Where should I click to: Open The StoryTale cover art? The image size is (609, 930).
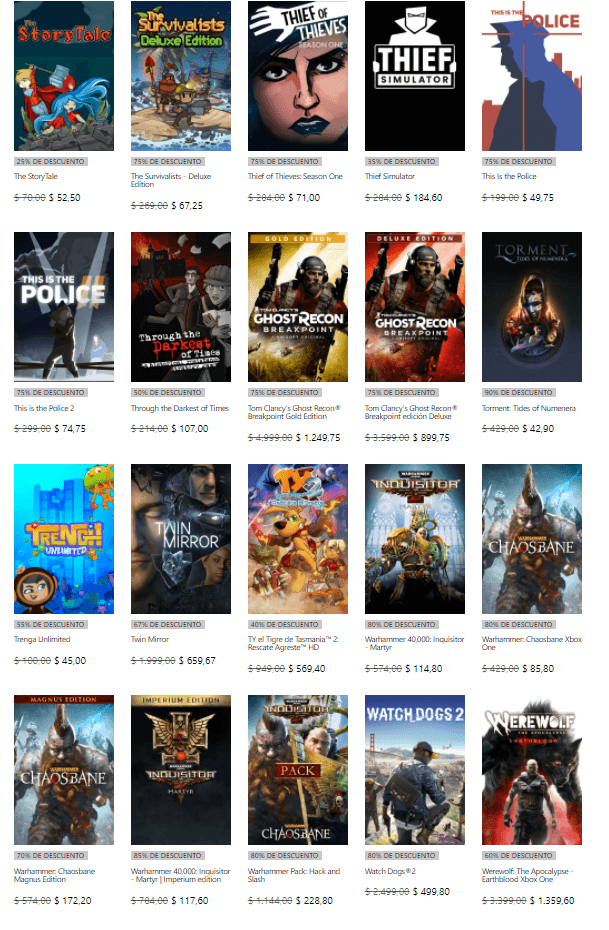click(x=64, y=76)
